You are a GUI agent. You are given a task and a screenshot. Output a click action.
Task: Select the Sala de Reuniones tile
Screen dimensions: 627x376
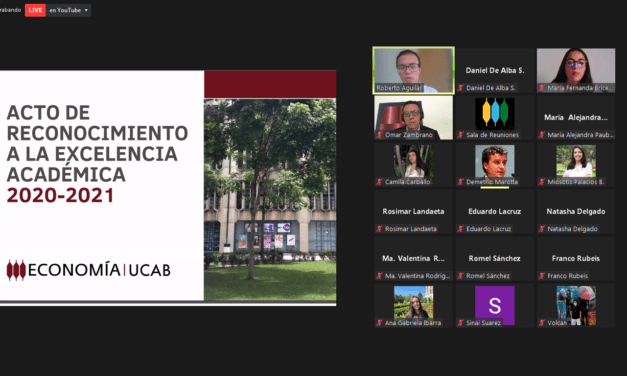495,118
